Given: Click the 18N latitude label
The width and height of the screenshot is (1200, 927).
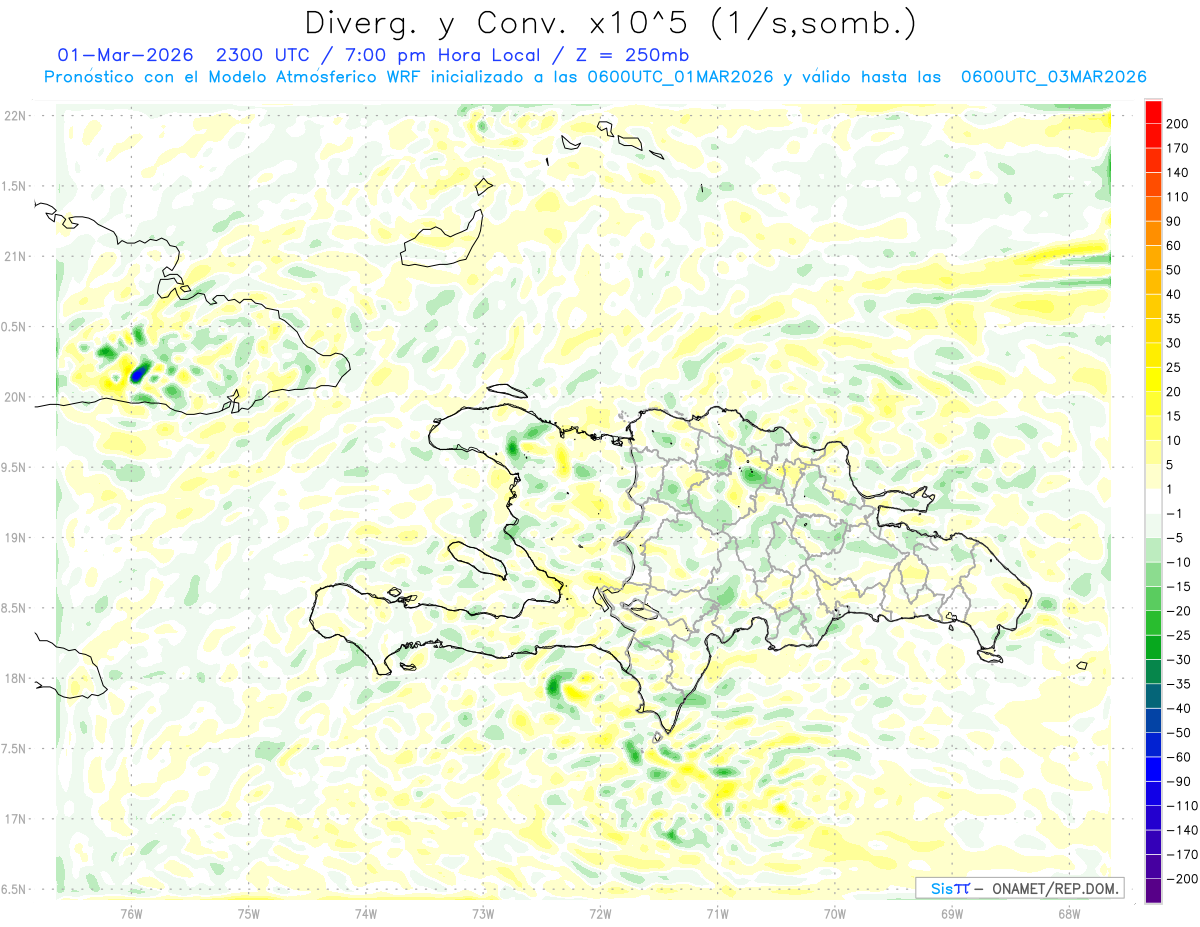Looking at the screenshot, I should coord(15,678).
